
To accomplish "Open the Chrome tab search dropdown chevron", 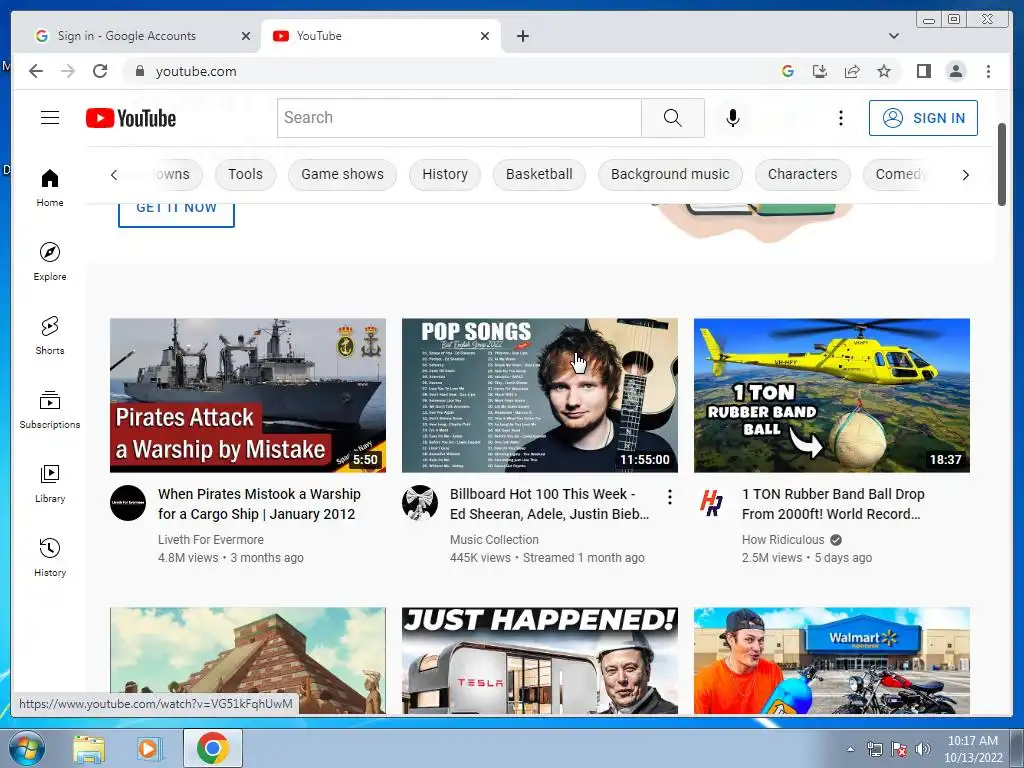I will [893, 36].
